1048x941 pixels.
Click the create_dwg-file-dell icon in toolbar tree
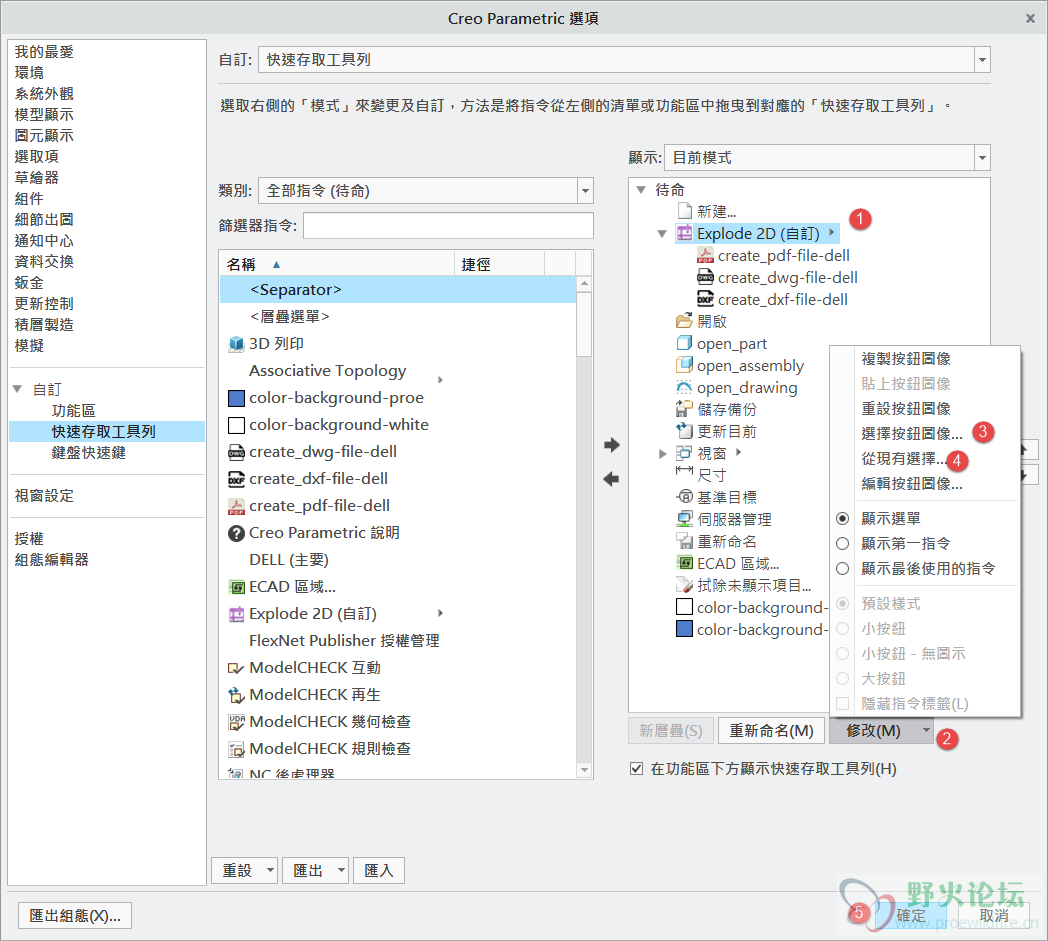(705, 277)
